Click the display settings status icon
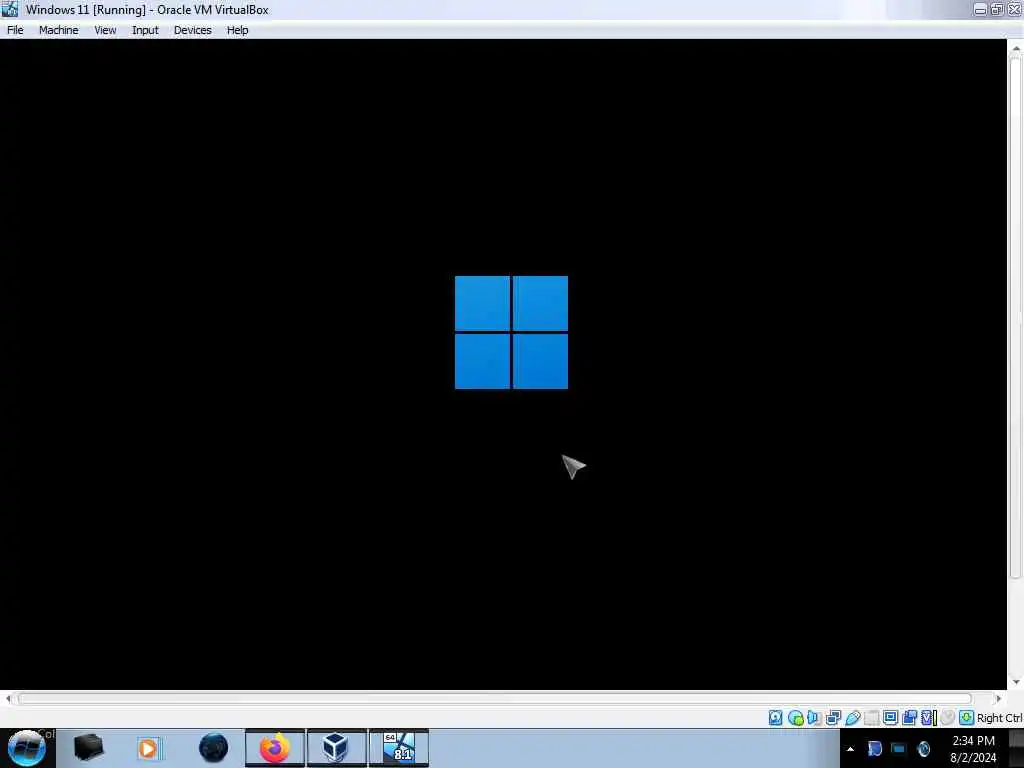Screen dimensions: 1024x768 pyautogui.click(x=890, y=718)
